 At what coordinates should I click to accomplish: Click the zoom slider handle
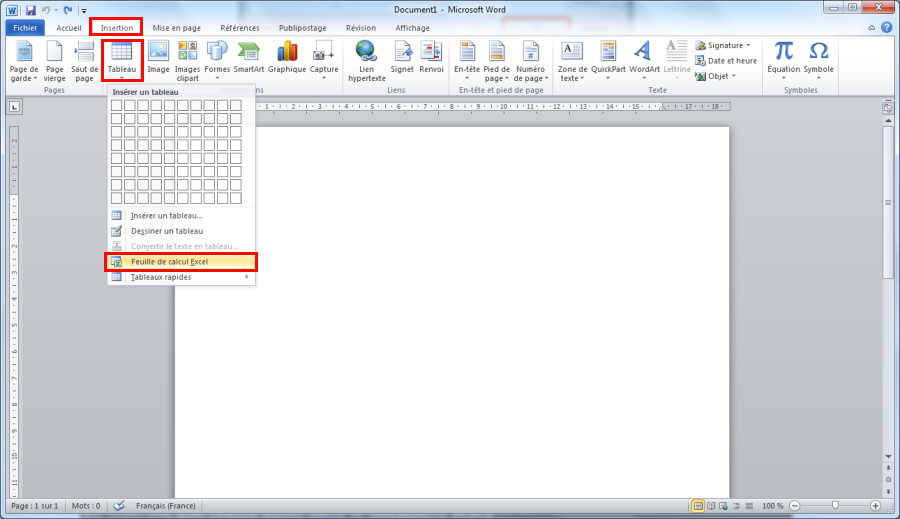pyautogui.click(x=835, y=505)
